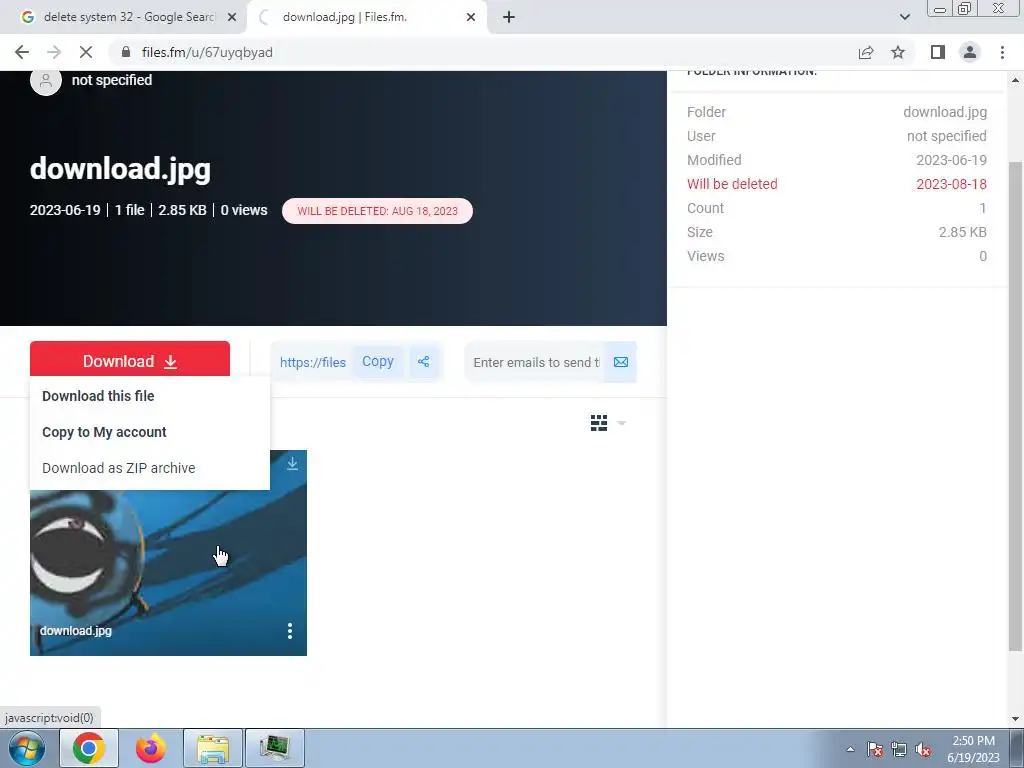Bookmark this page with the star
Image resolution: width=1024 pixels, height=768 pixels.
(898, 52)
